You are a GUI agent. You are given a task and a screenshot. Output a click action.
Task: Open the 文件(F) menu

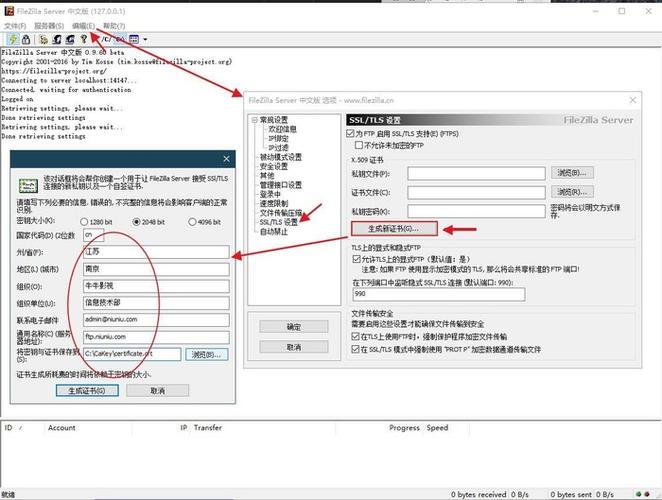(x=15, y=26)
